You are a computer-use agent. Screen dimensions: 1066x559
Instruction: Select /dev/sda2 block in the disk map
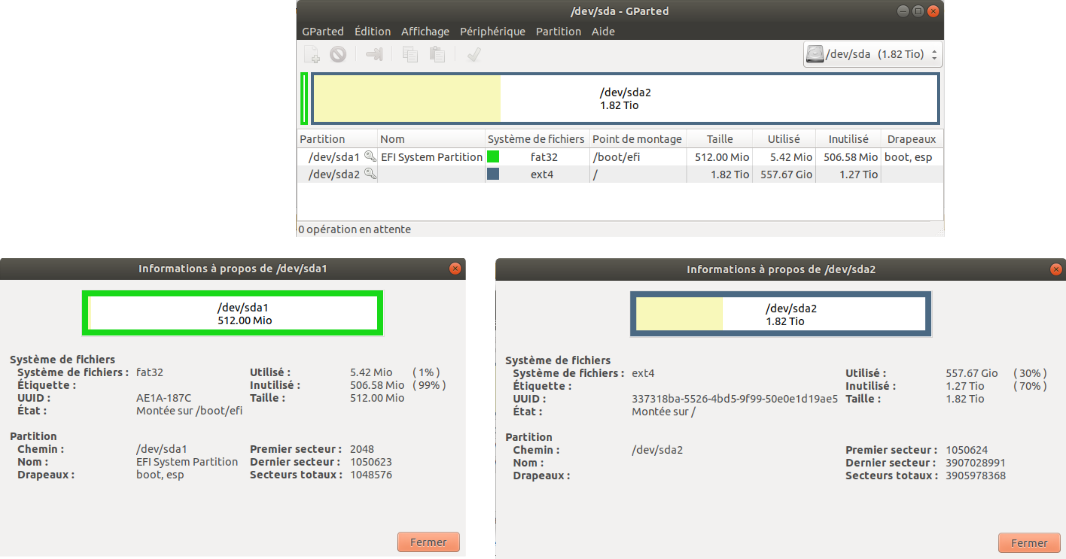pos(625,99)
